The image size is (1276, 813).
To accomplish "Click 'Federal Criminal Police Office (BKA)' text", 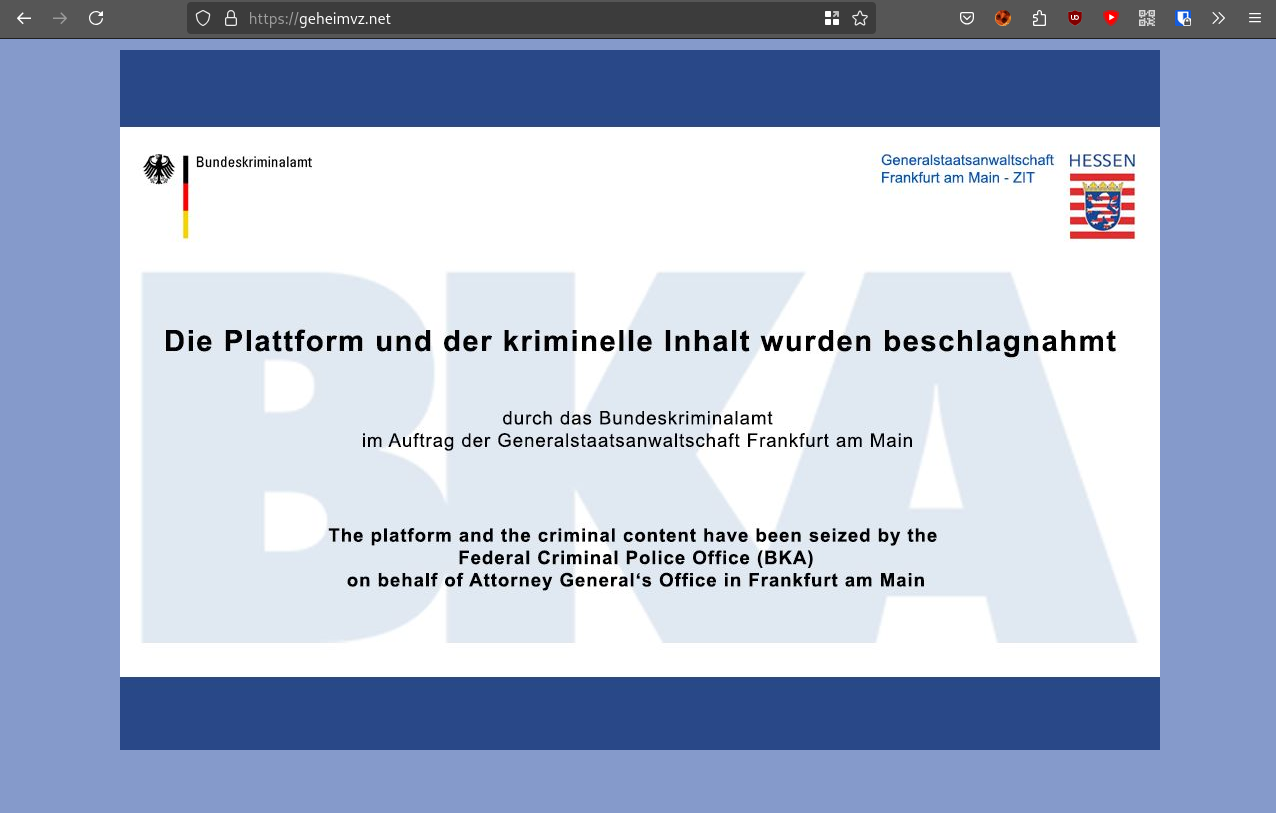I will [x=636, y=558].
